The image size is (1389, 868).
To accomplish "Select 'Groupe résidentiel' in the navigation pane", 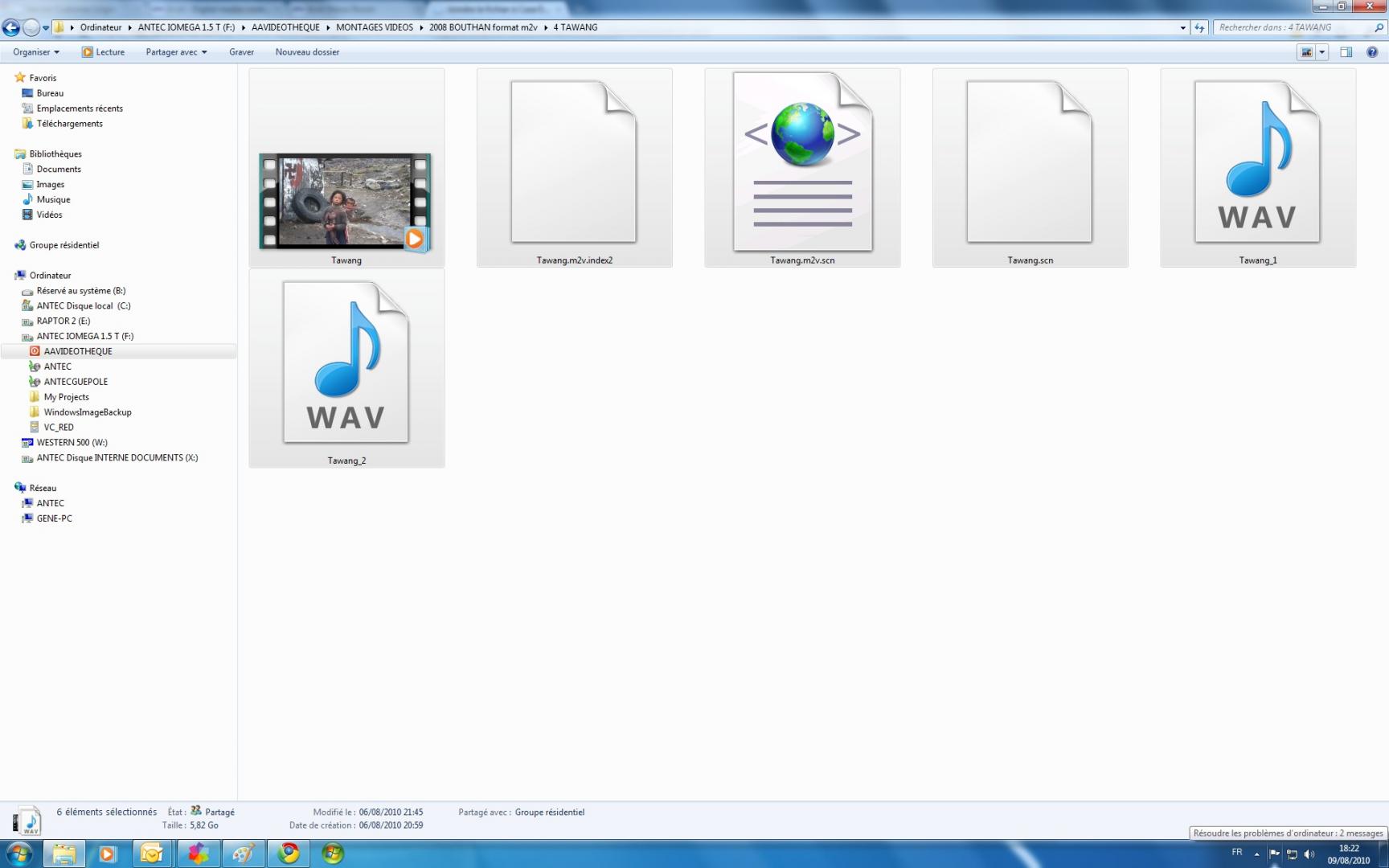I will tap(64, 245).
